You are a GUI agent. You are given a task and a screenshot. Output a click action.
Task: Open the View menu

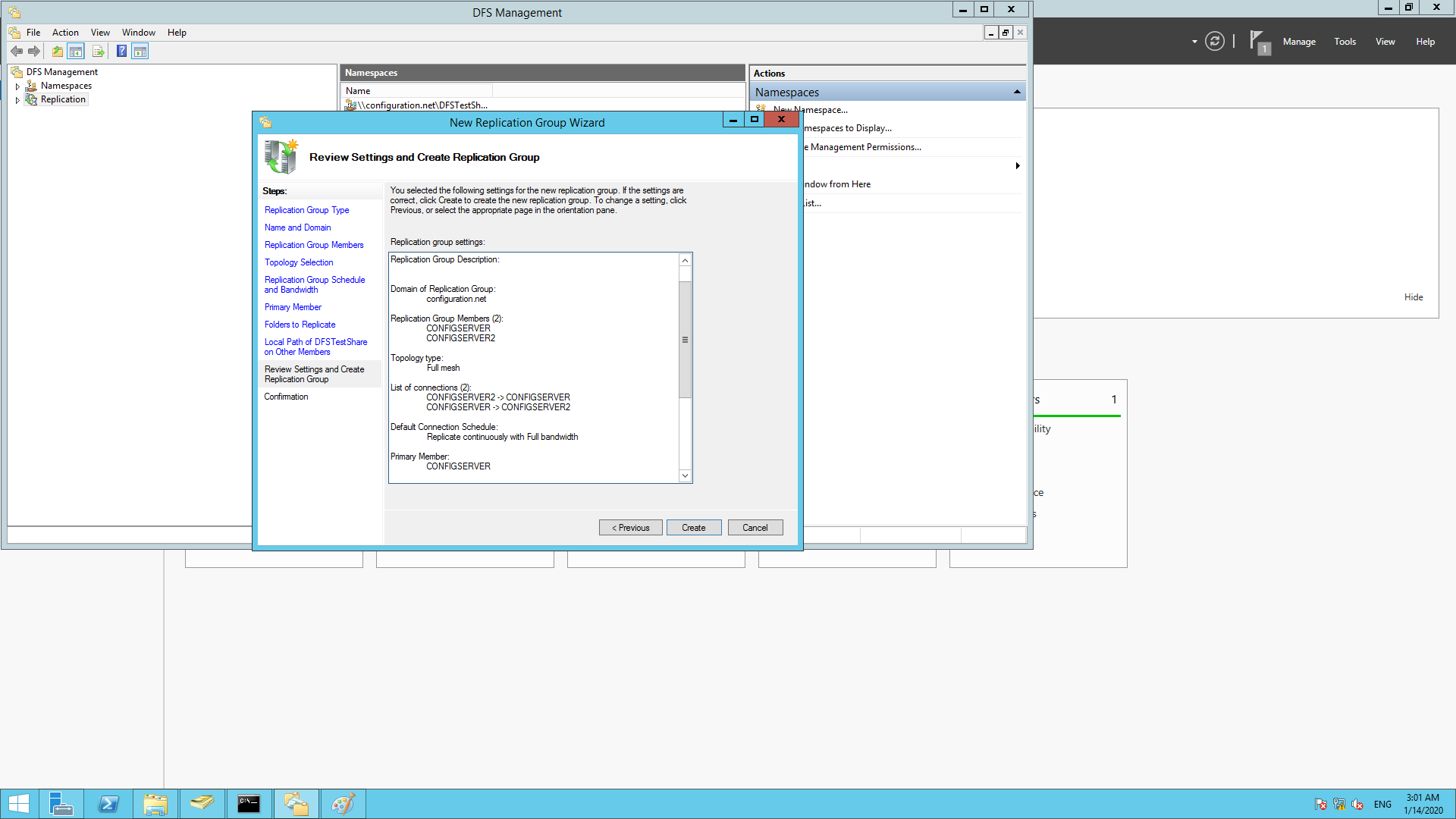pos(100,32)
